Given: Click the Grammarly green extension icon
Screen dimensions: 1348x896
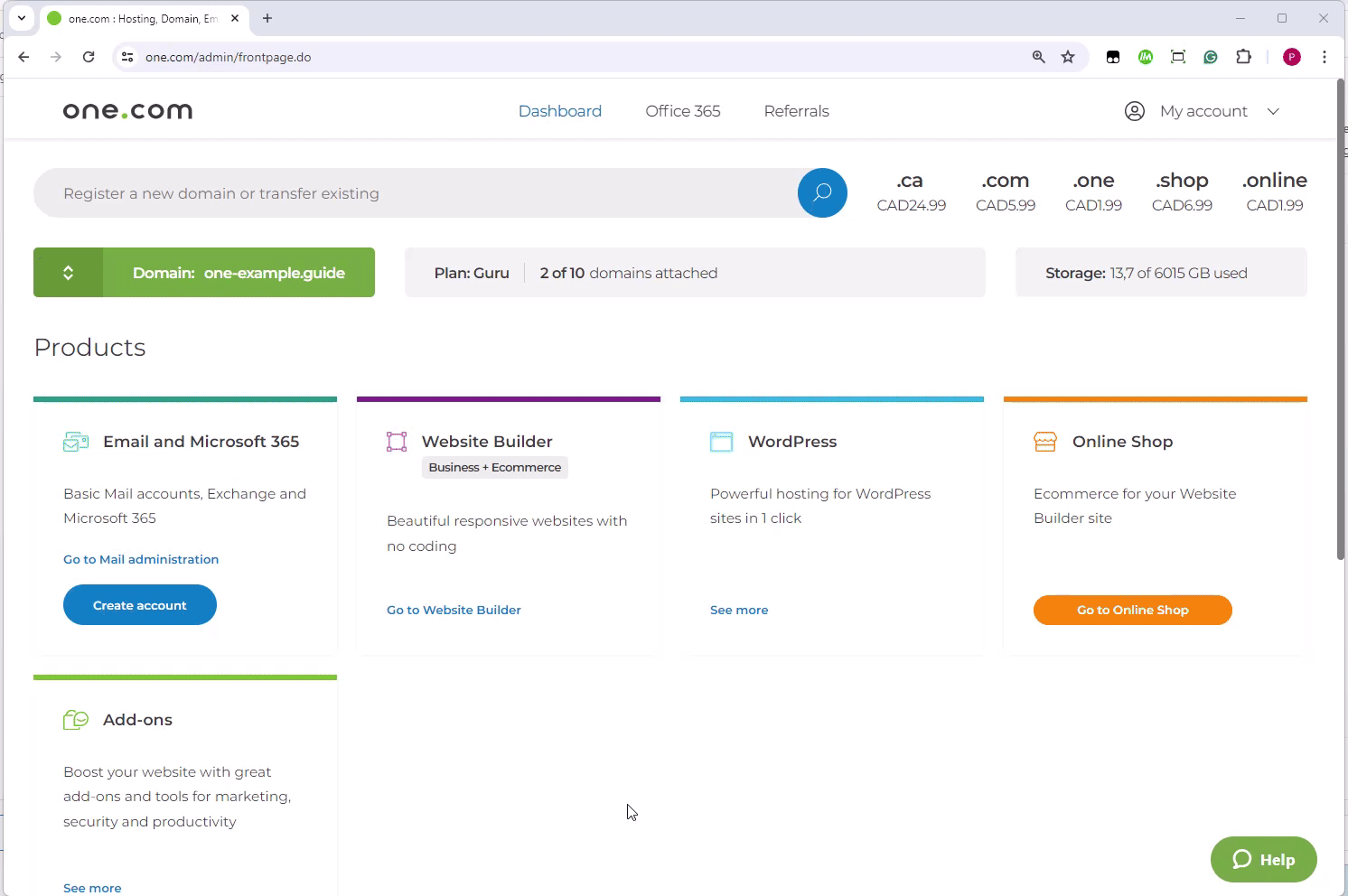Looking at the screenshot, I should (x=1211, y=57).
